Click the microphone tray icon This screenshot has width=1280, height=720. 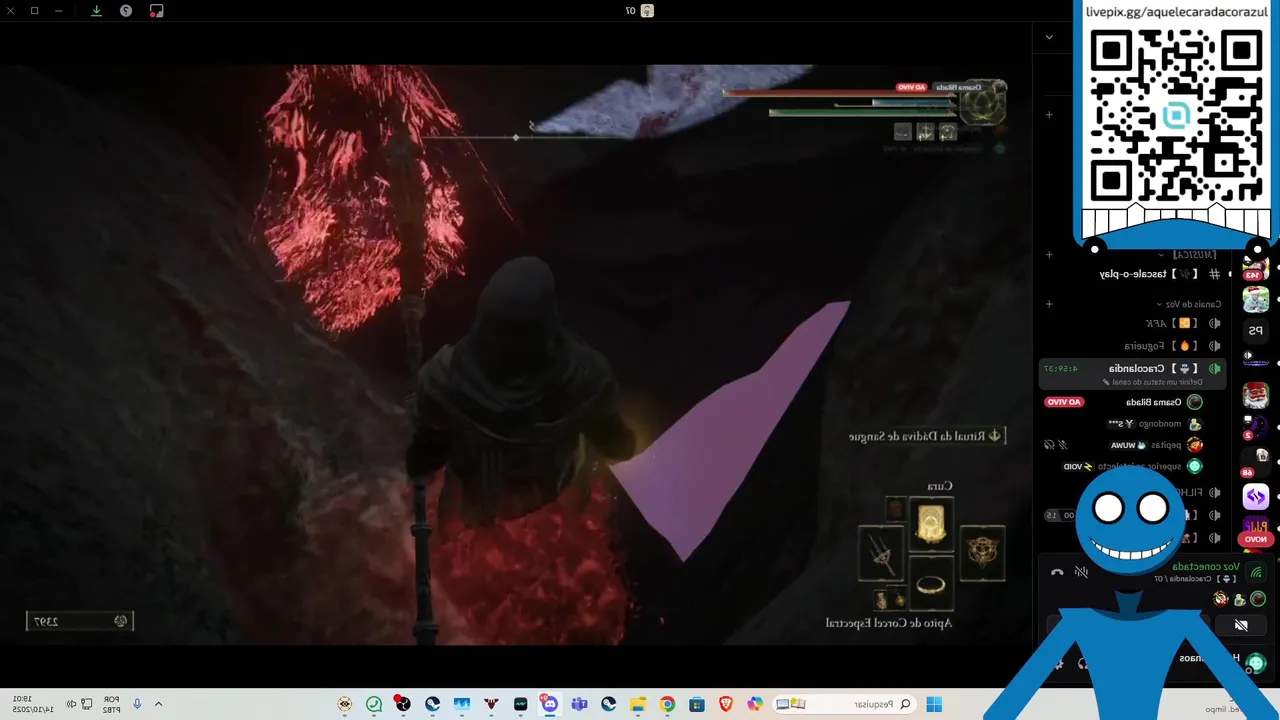pos(137,704)
